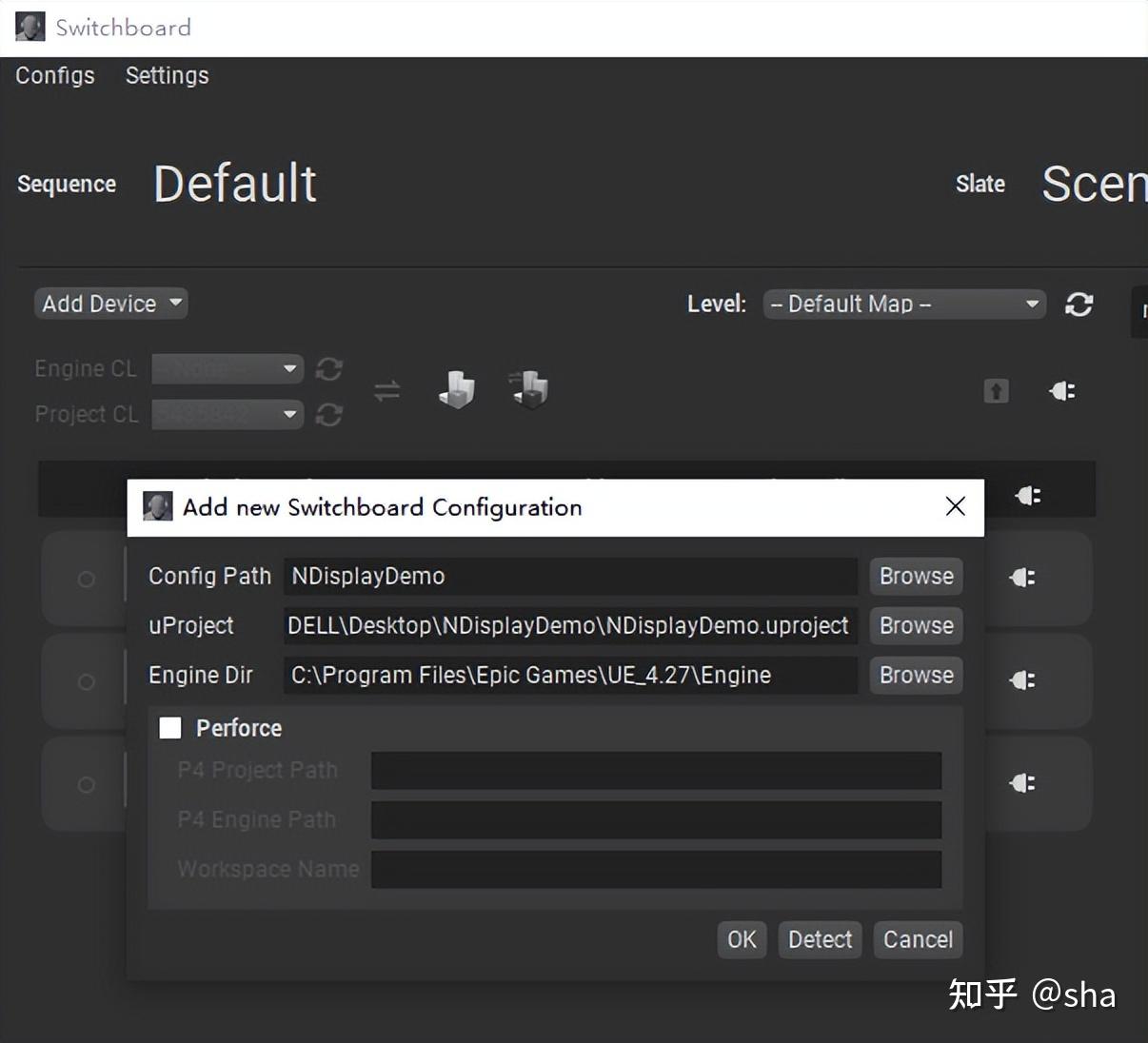The width and height of the screenshot is (1148, 1043).
Task: Click the level refresh icon
Action: click(x=1079, y=305)
